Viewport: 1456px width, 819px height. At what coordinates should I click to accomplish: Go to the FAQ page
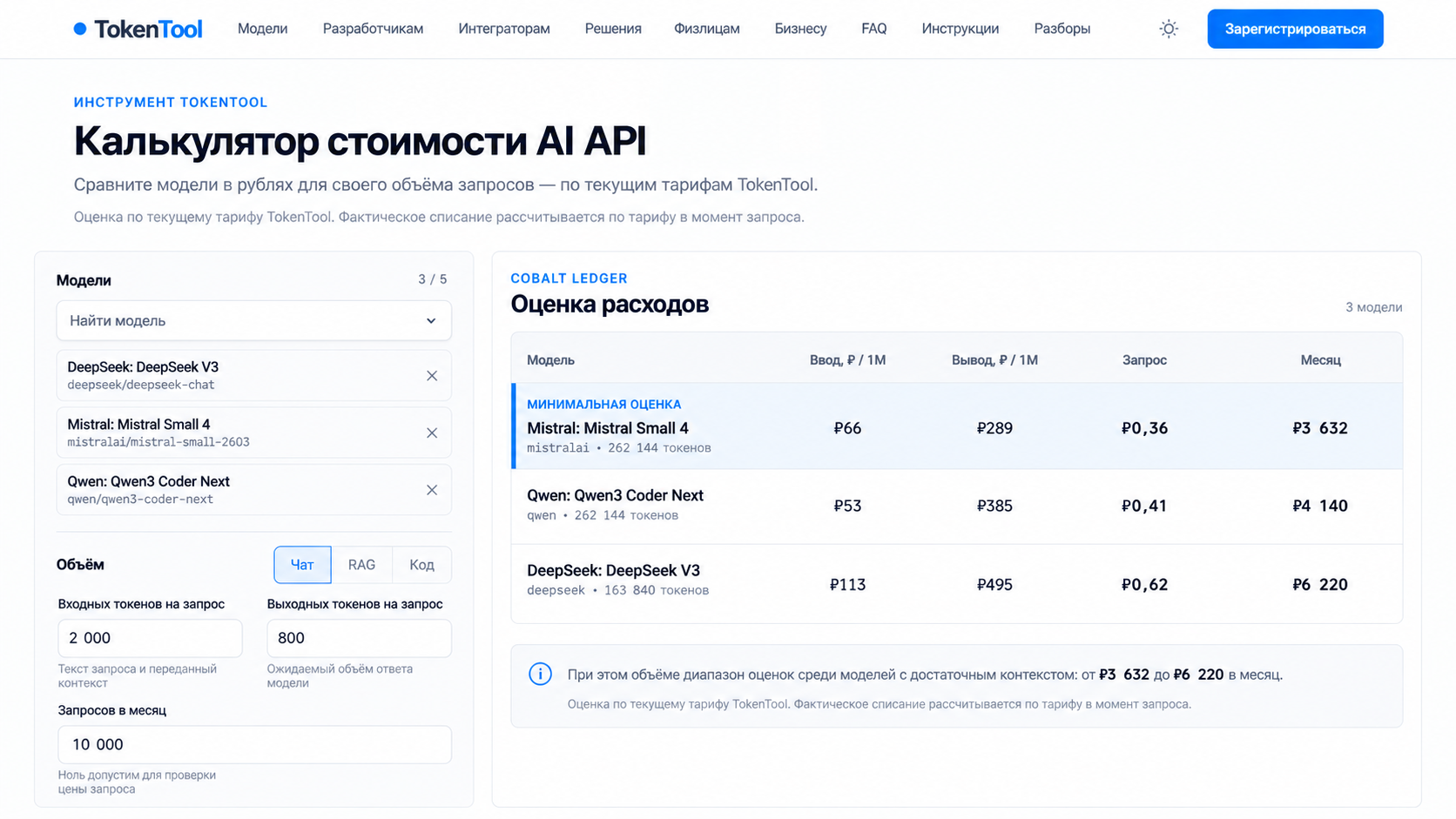pyautogui.click(x=873, y=29)
